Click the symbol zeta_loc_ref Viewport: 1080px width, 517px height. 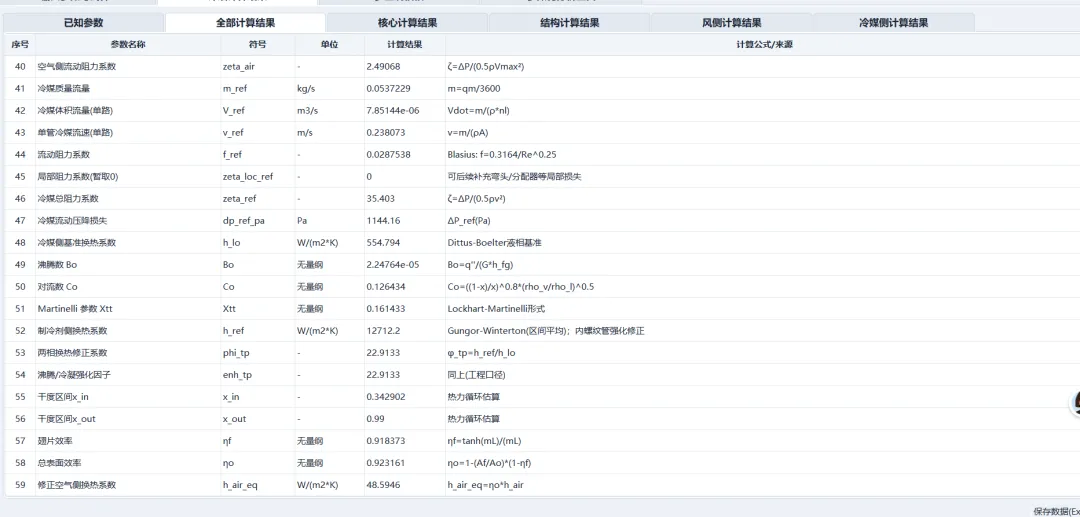tap(248, 177)
